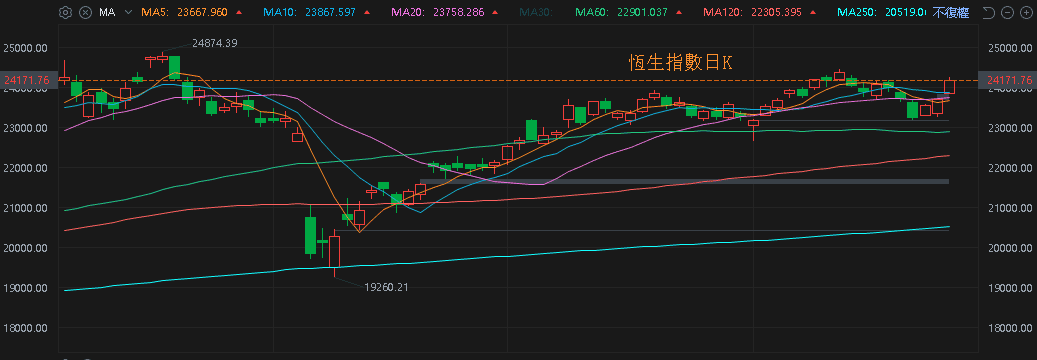Screen dimensions: 1037x360
Task: Click the red arrow next to MA5
Action: (x=239, y=13)
